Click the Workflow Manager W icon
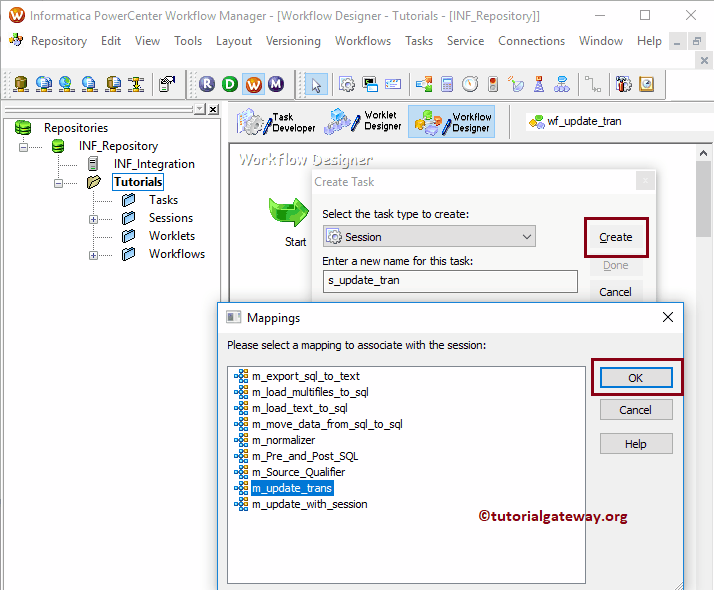Image resolution: width=714 pixels, height=590 pixels. pos(254,84)
